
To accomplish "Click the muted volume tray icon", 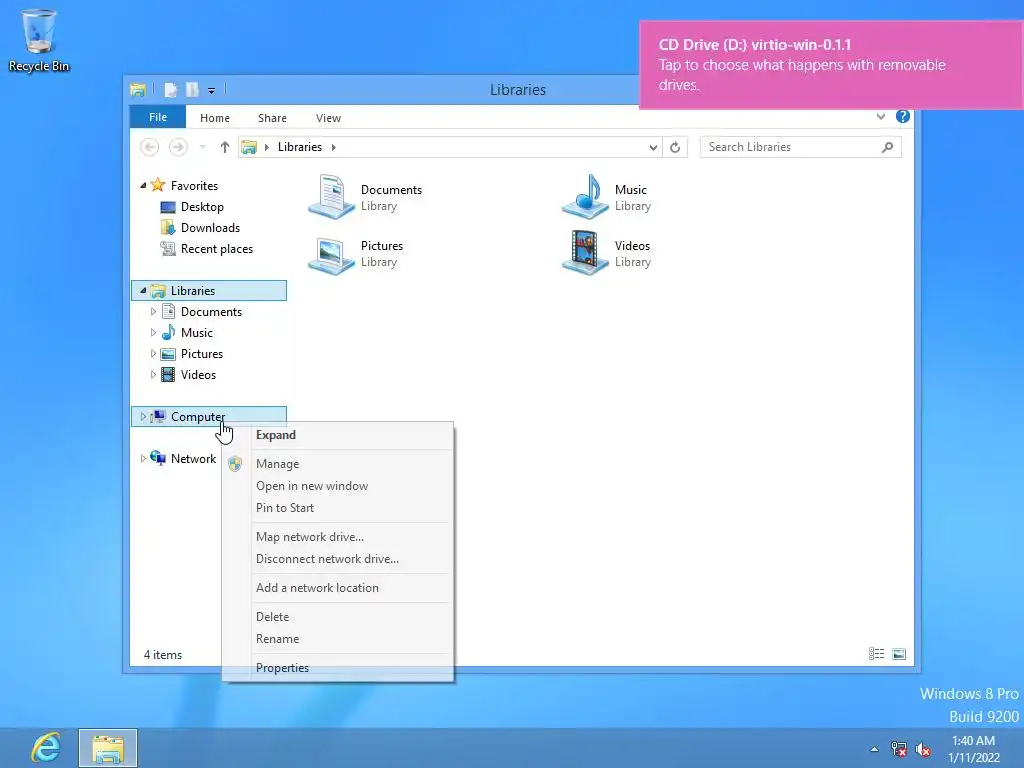I will pos(923,750).
